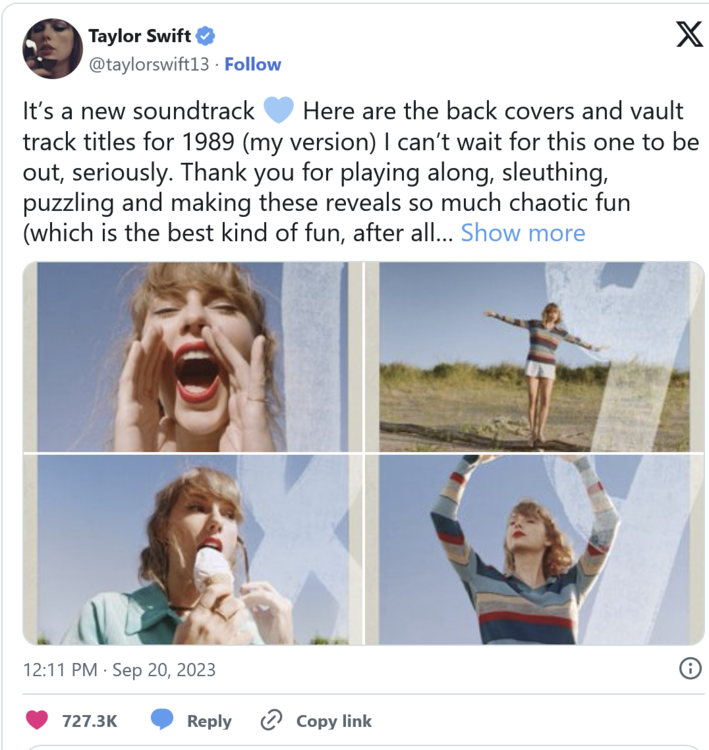Click the blue heart emoji in the tweet
Viewport: 709px width, 750px height.
(277, 109)
